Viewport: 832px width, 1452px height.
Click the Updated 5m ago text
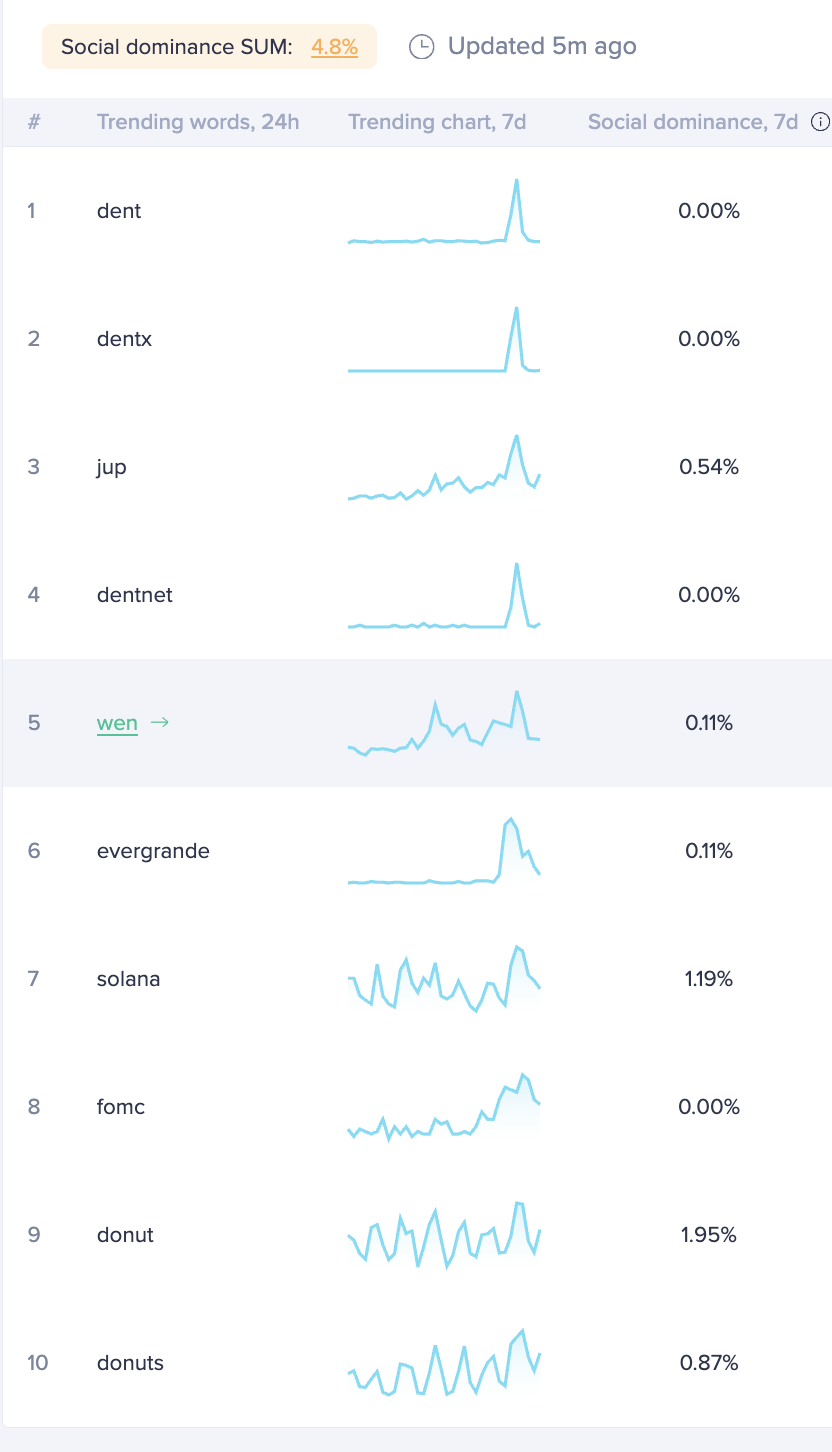click(x=541, y=46)
